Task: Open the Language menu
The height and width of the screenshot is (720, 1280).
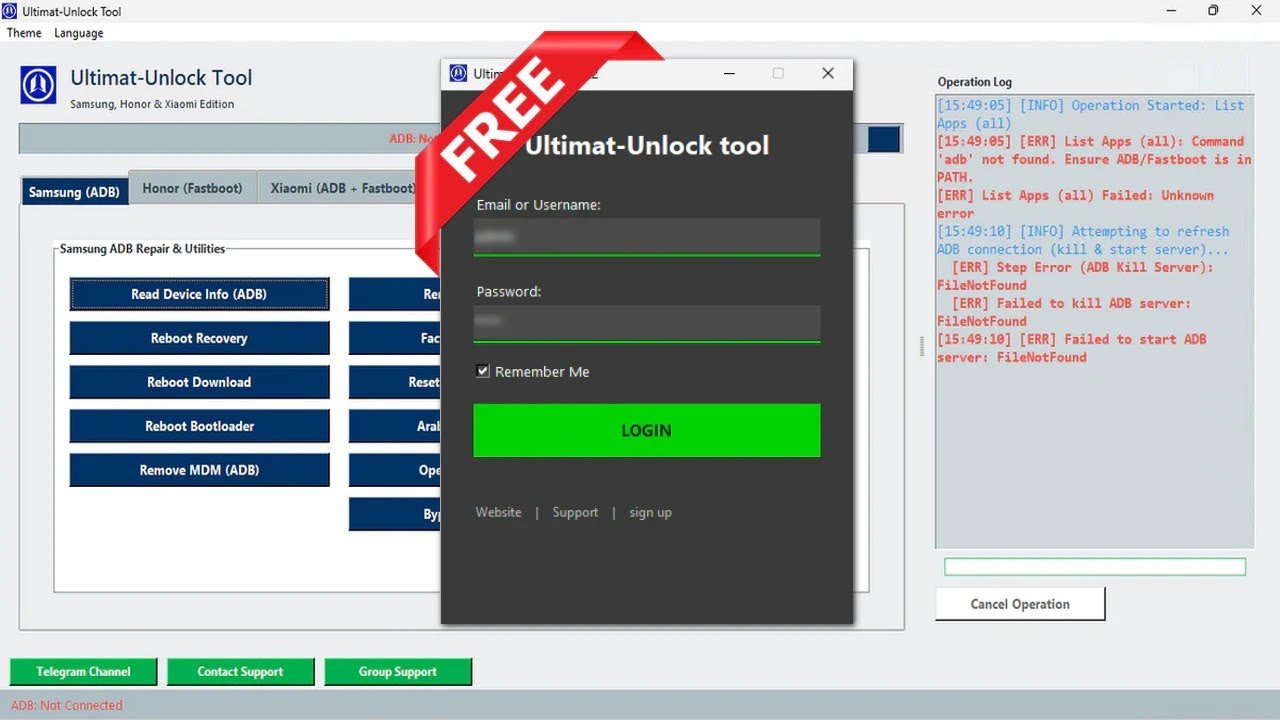Action: click(79, 33)
